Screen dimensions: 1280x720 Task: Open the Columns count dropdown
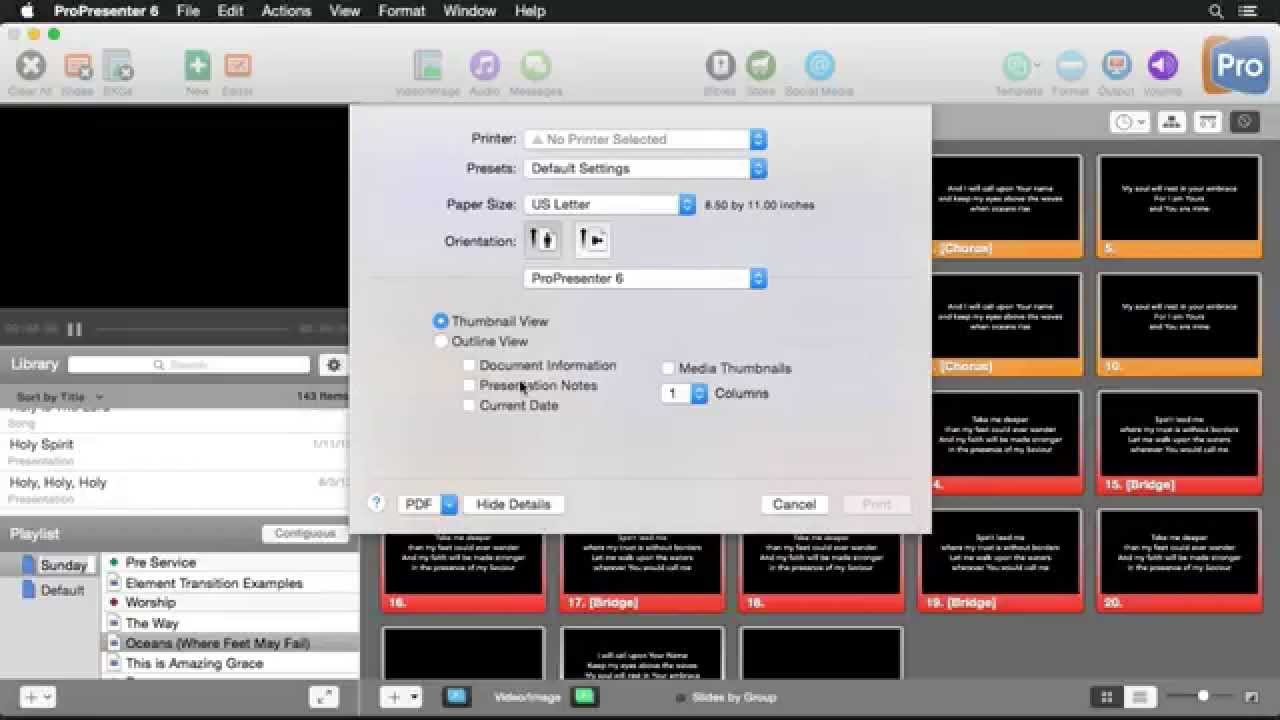(685, 393)
